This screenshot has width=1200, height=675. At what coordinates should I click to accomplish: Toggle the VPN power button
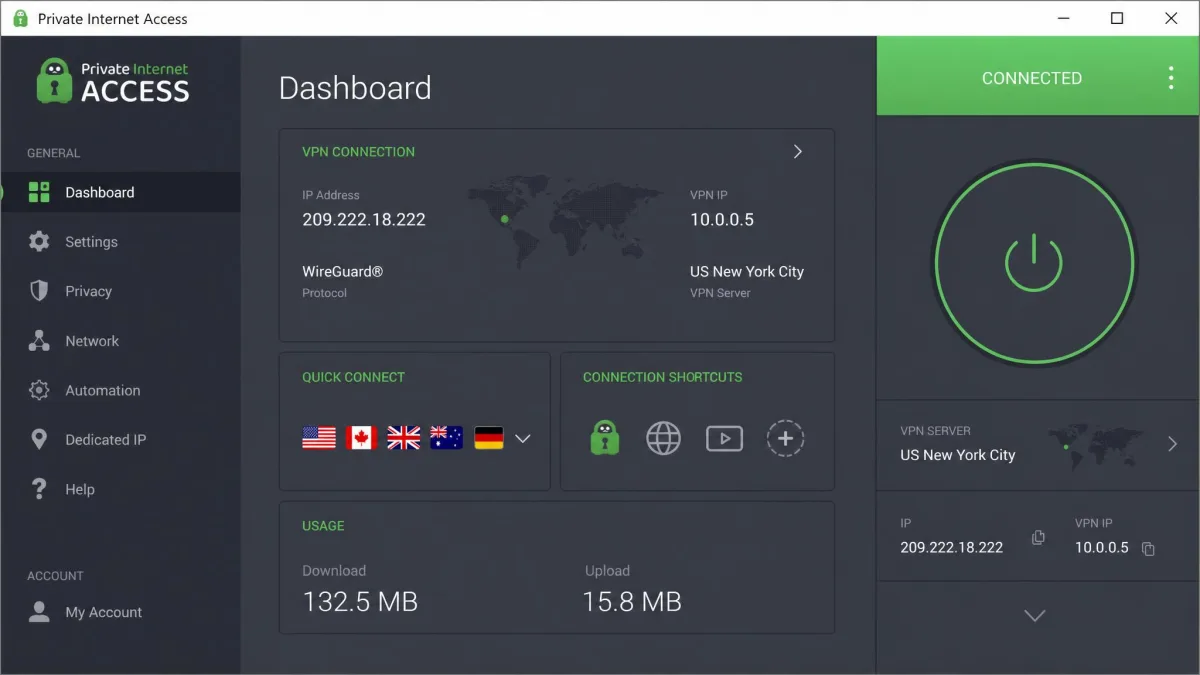click(x=1034, y=264)
